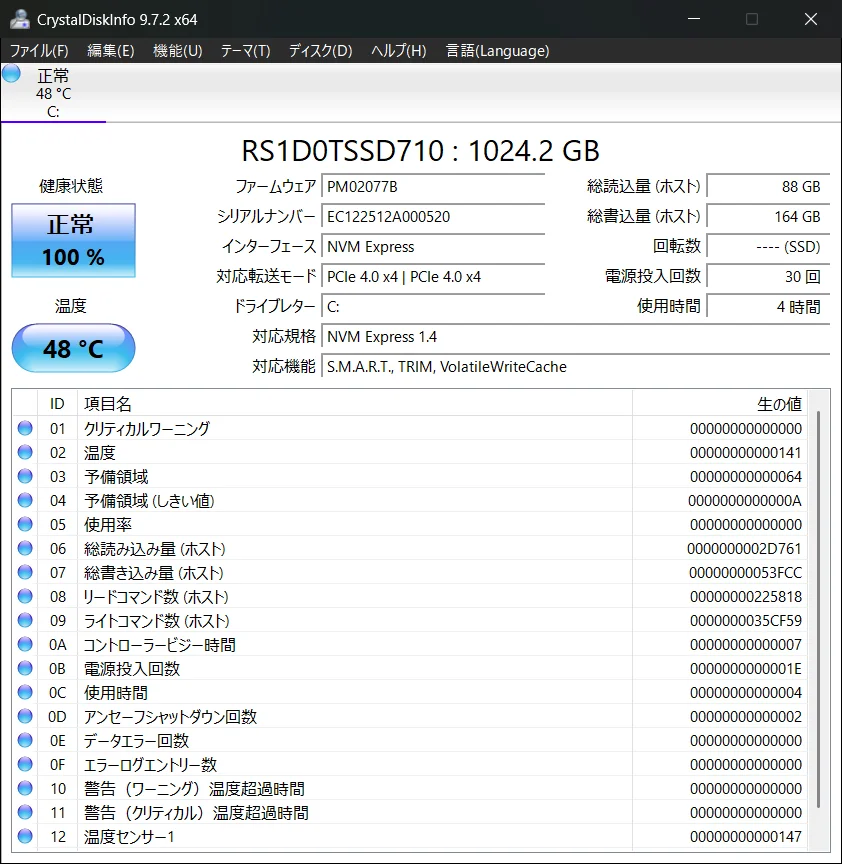842x864 pixels.
Task: Click the シリアルナンバー value field
Action: (434, 217)
